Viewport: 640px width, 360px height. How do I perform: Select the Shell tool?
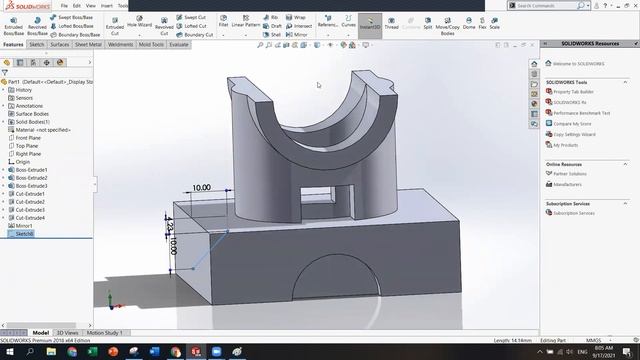[x=272, y=35]
